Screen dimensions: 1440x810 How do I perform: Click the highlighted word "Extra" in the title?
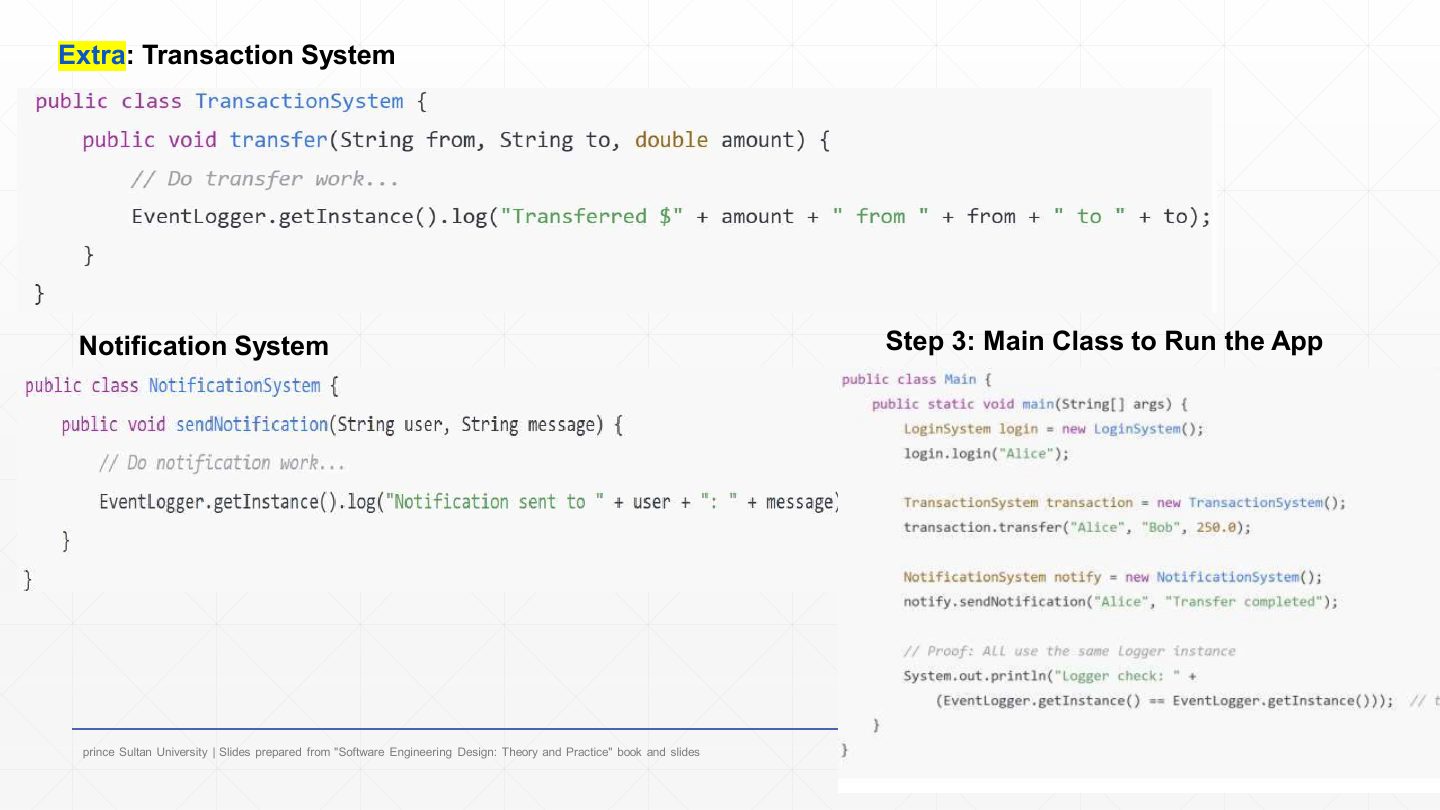click(x=92, y=55)
